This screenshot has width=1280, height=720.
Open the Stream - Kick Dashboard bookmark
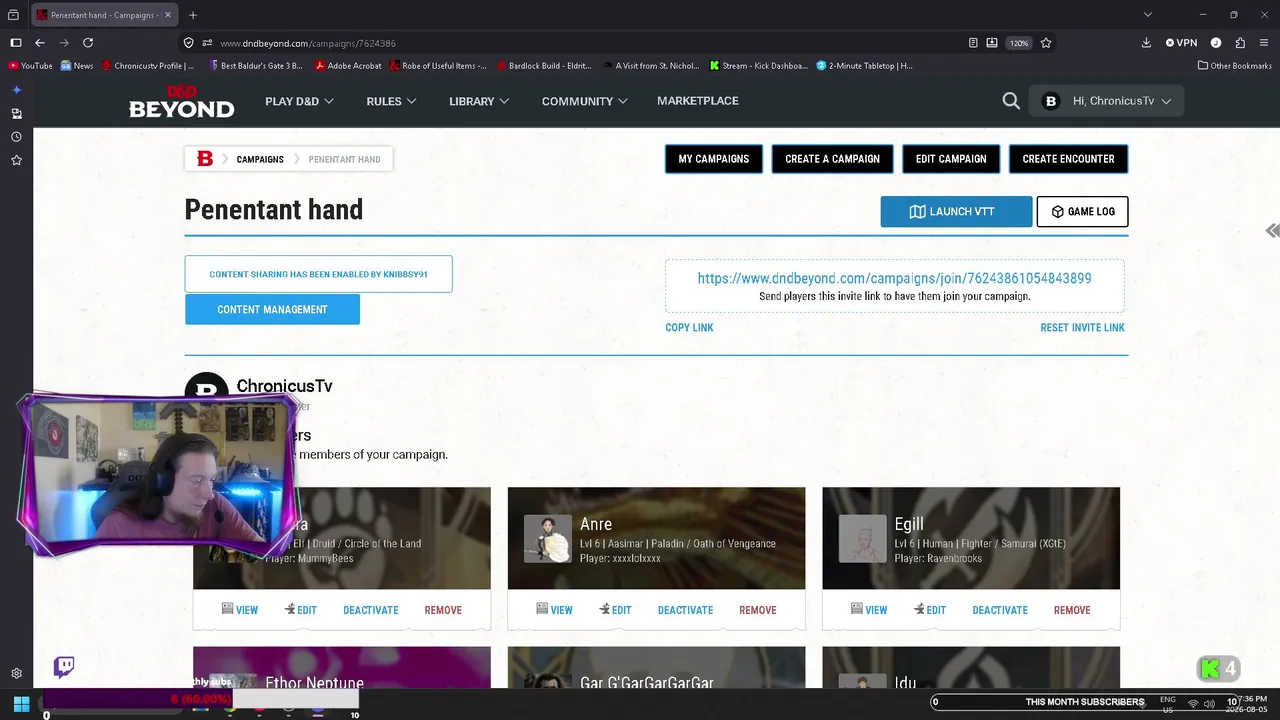pyautogui.click(x=758, y=66)
